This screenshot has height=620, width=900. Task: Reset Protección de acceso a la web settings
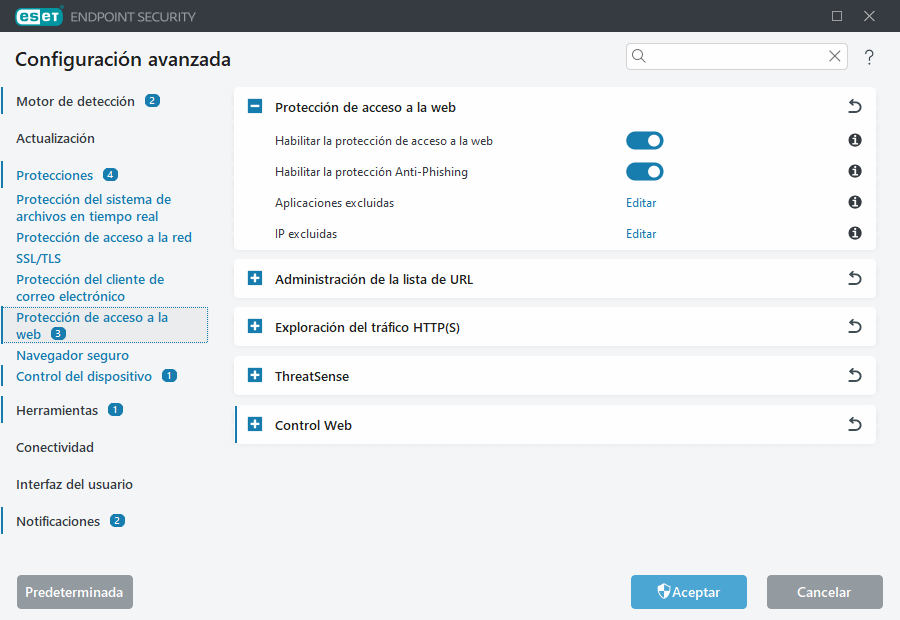(x=855, y=106)
